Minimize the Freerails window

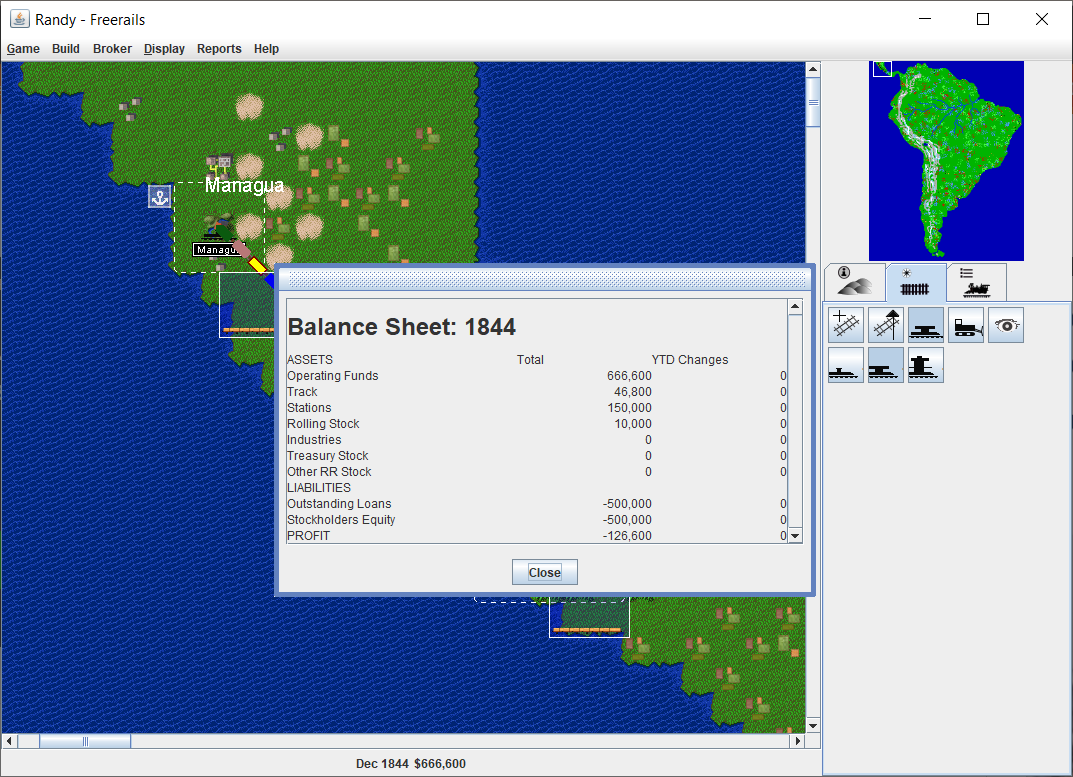925,19
